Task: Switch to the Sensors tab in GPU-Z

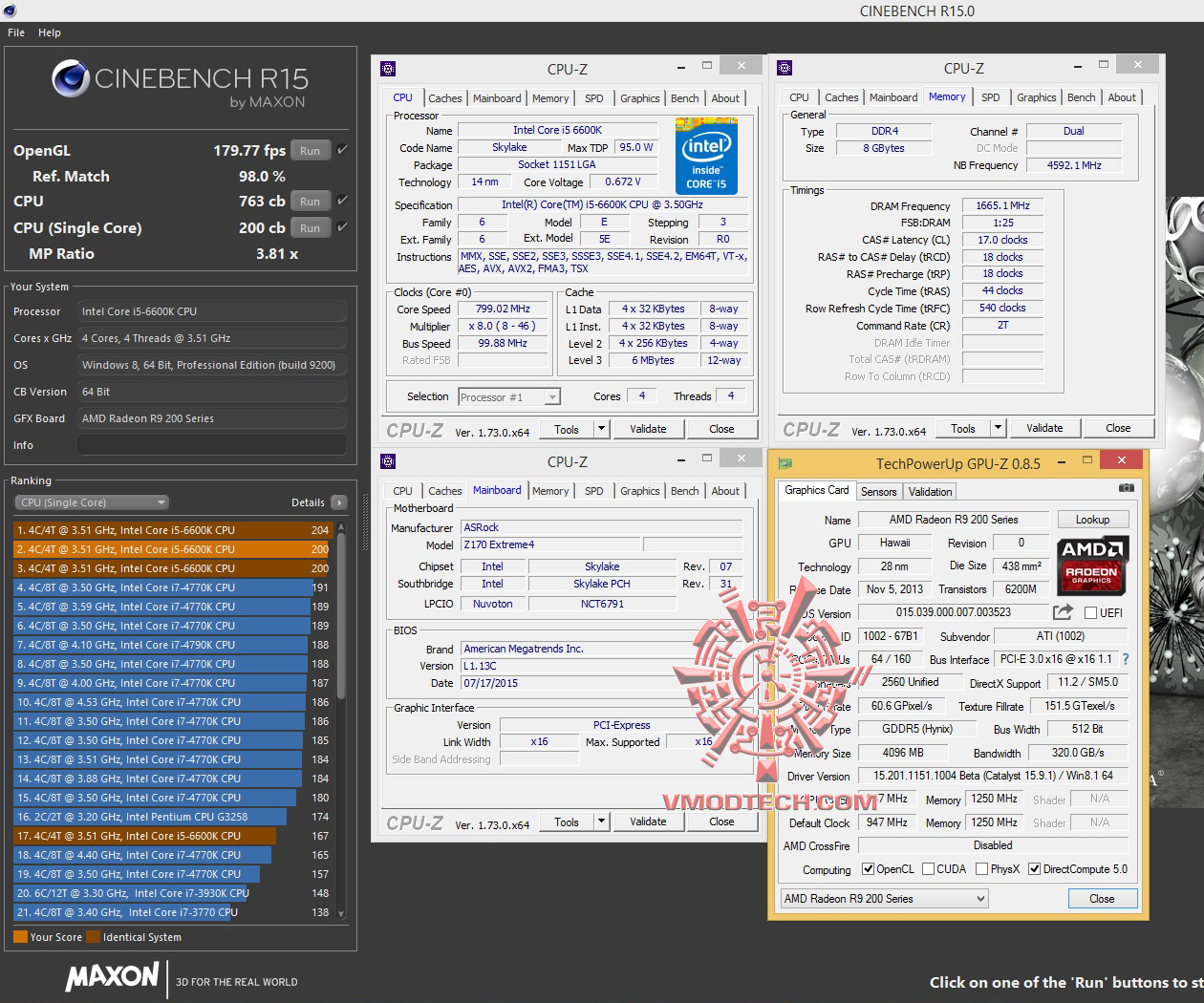Action: 878,492
